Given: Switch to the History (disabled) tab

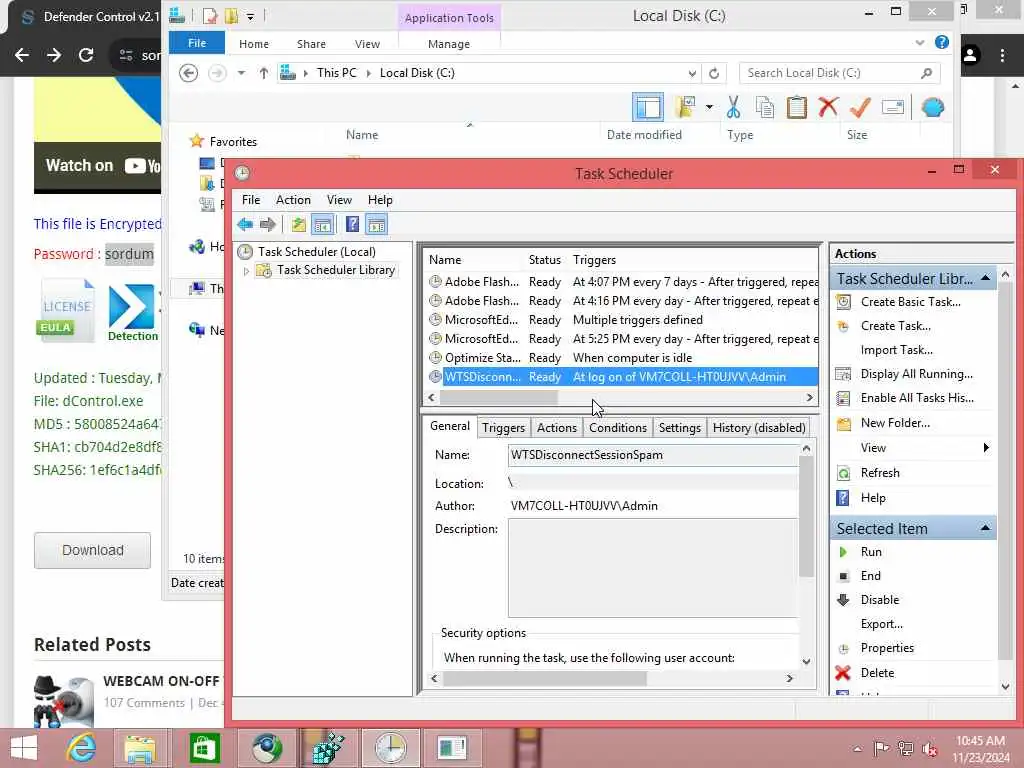Looking at the screenshot, I should click(759, 428).
